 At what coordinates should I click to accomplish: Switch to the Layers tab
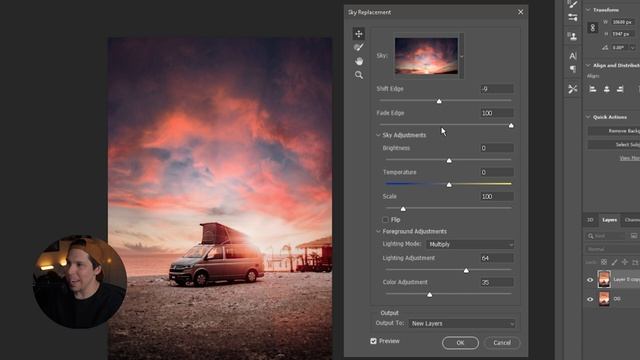(609, 220)
